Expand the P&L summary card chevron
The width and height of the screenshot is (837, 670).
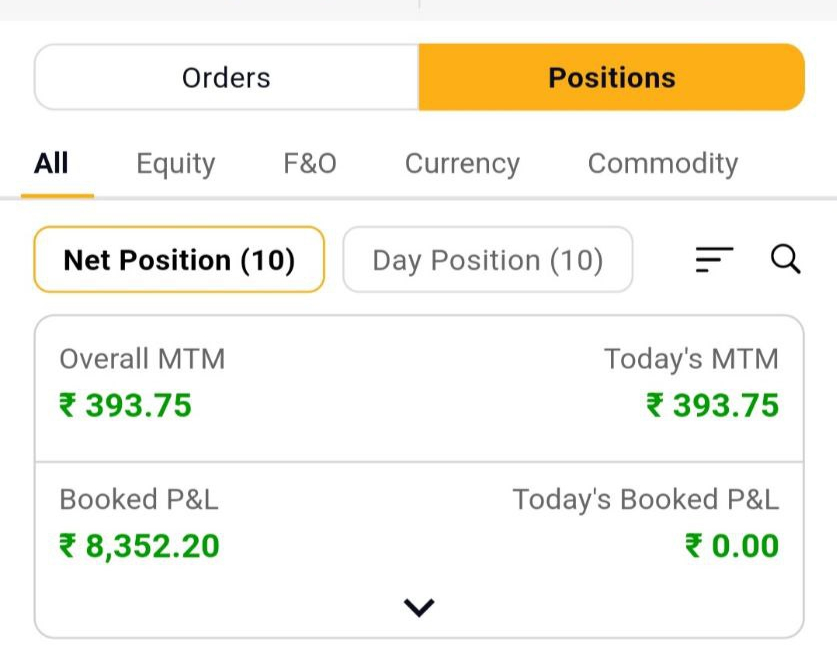point(419,608)
